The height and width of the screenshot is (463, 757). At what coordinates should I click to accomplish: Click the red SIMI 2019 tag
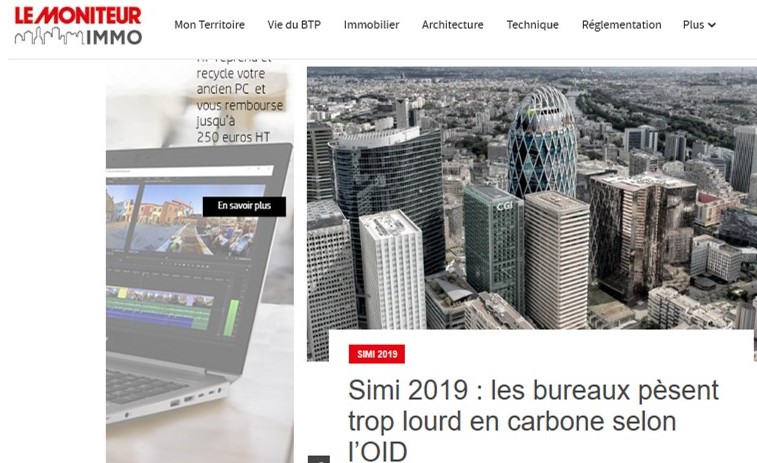(377, 354)
